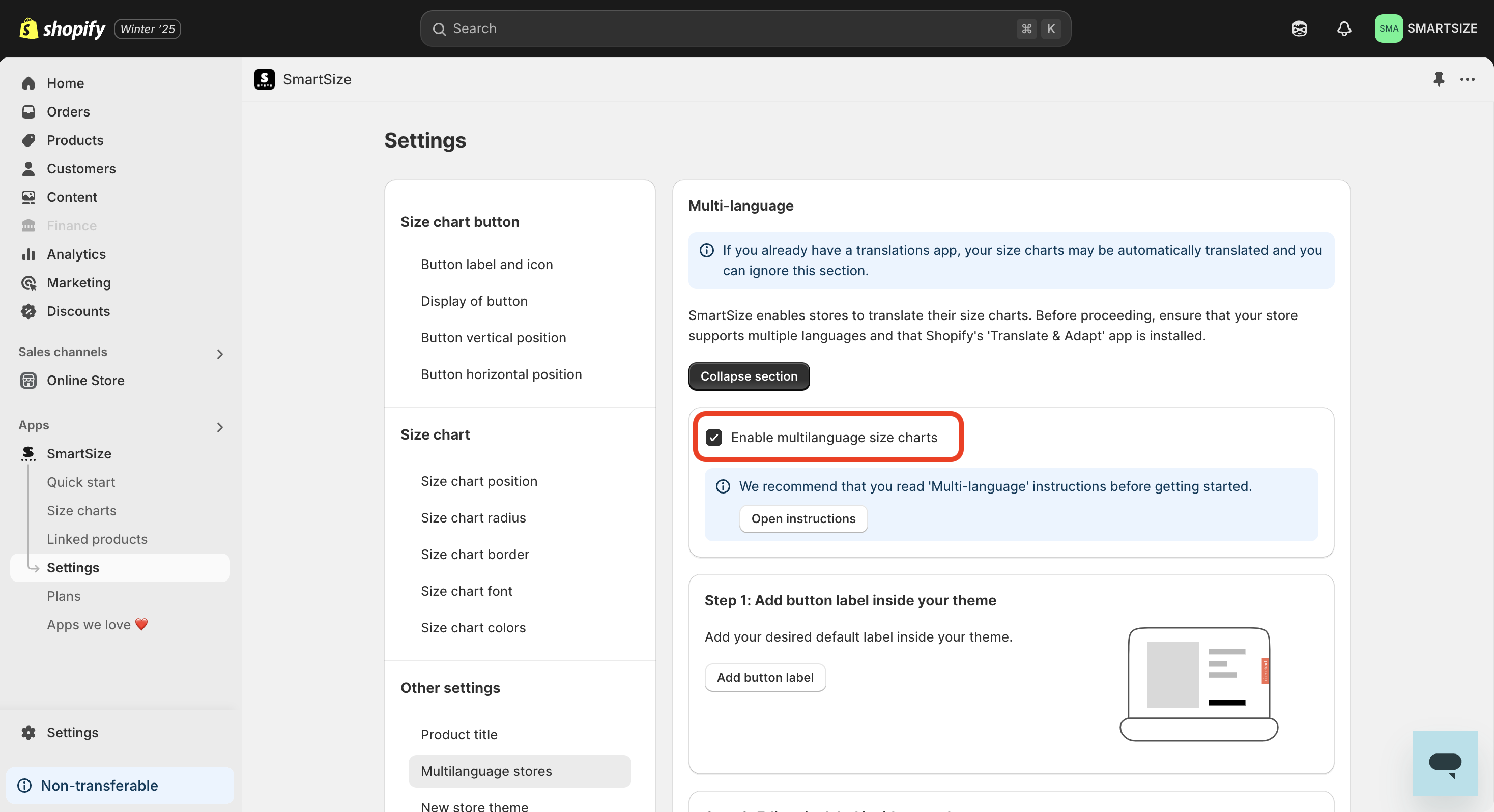
Task: Open Apps we love page
Action: tap(97, 624)
